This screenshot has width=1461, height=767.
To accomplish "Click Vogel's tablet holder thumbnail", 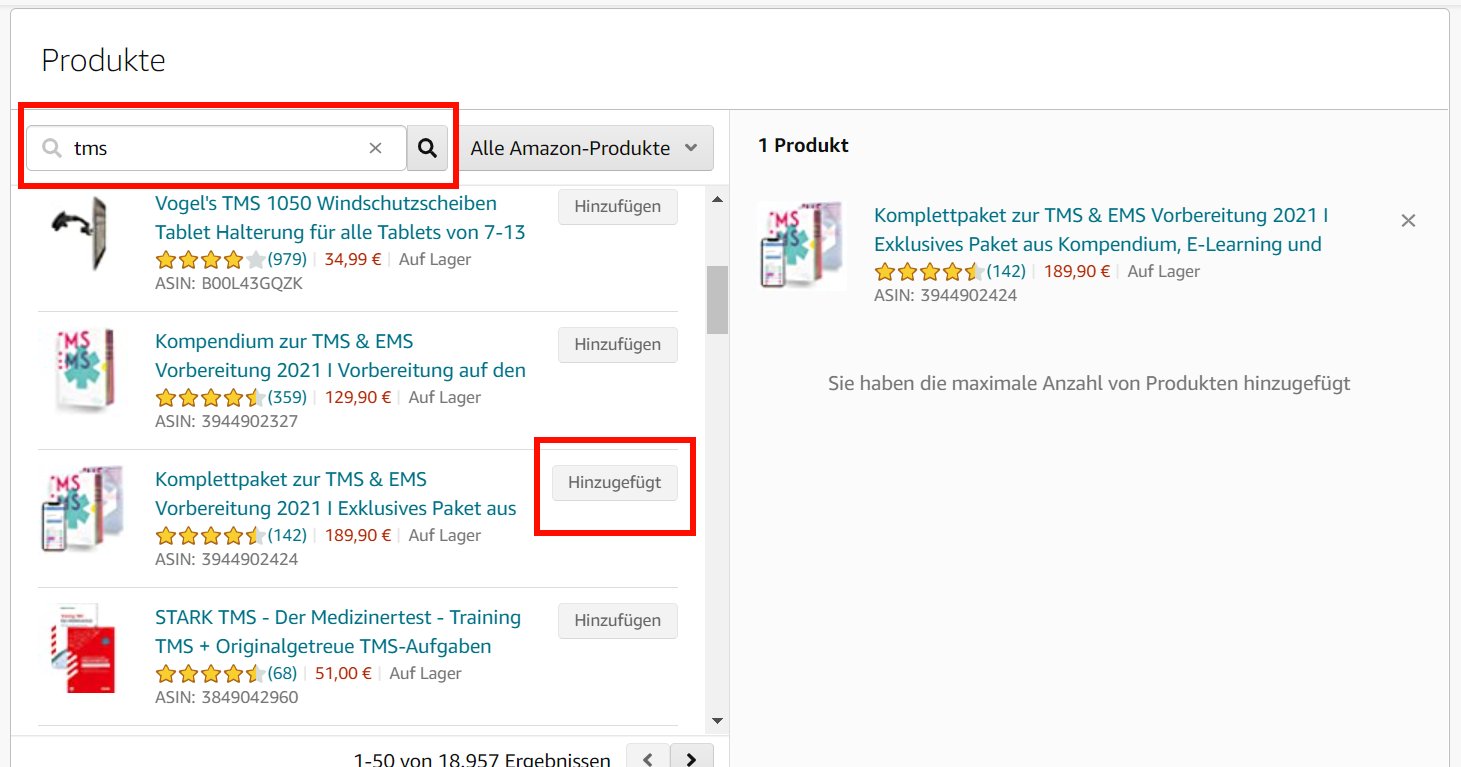I will 81,232.
